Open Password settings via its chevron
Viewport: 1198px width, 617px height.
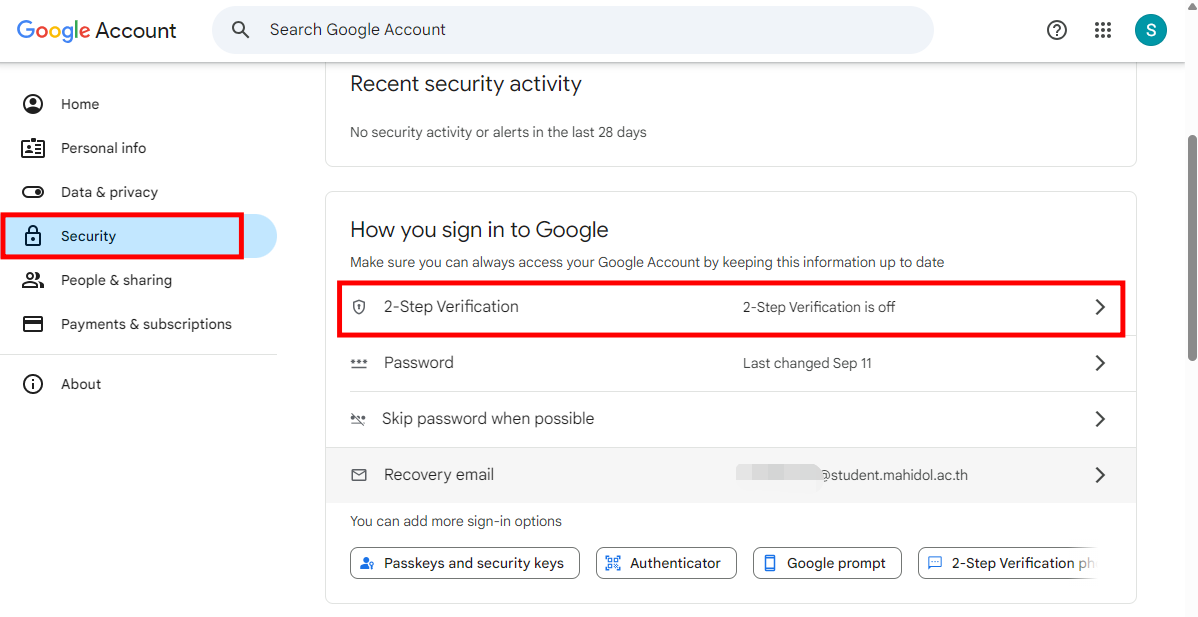pos(1100,363)
